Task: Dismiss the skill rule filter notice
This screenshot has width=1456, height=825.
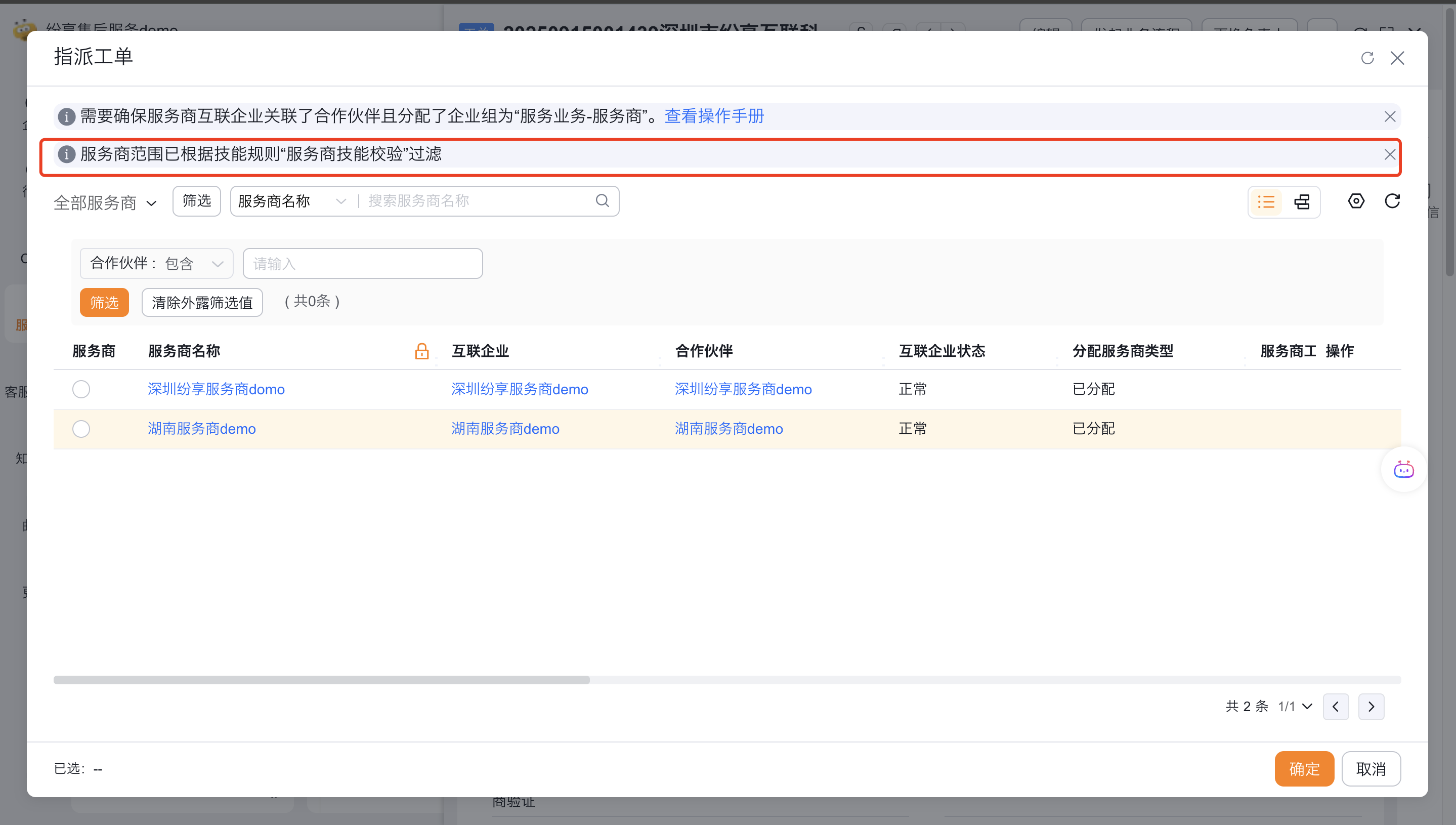Action: pos(1389,155)
